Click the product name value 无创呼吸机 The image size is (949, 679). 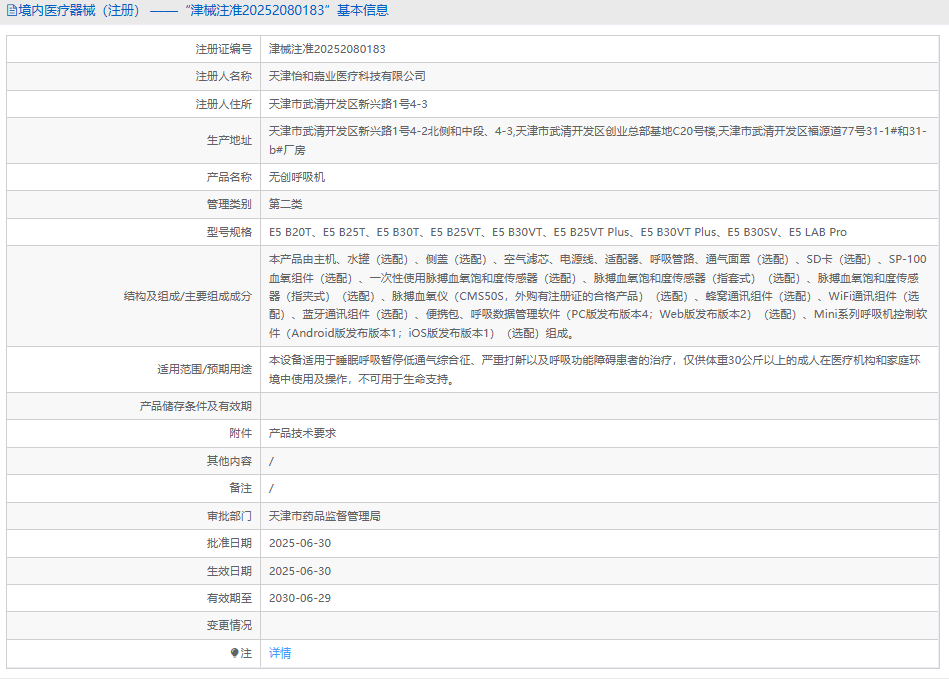point(297,177)
